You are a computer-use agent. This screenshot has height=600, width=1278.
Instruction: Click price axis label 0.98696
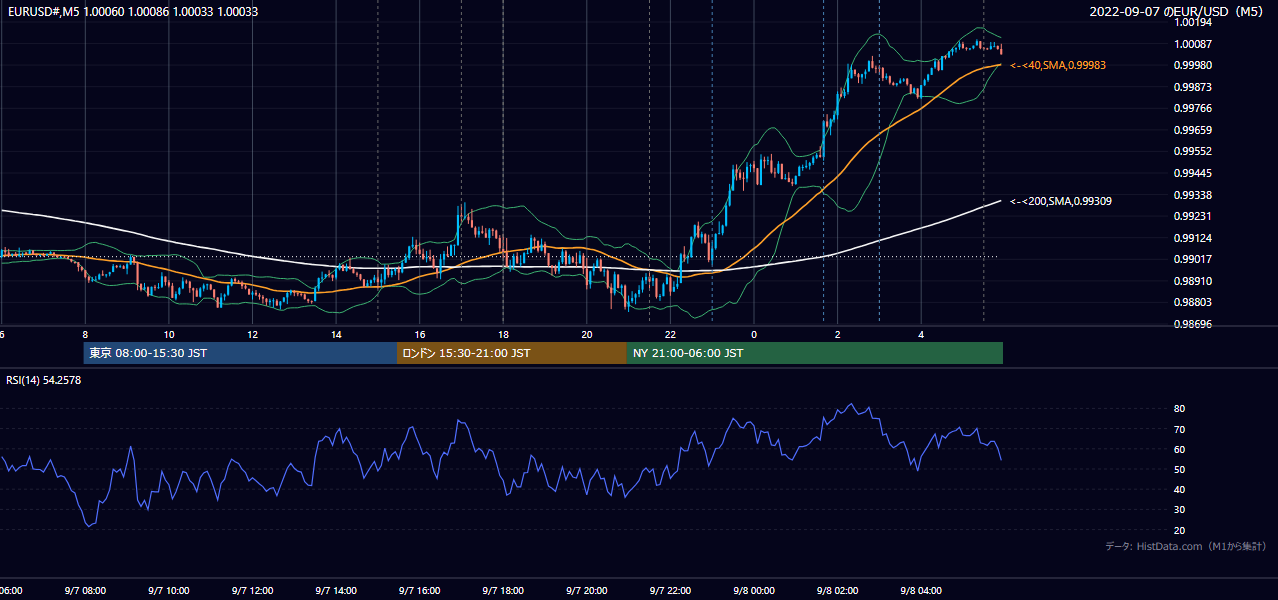click(x=1193, y=324)
